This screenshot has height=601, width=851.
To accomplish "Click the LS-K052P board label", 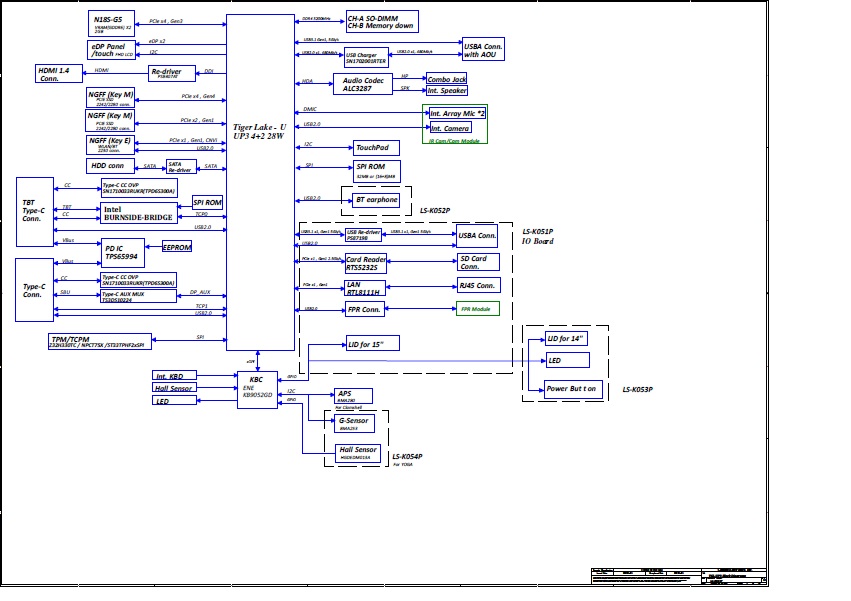I will tap(435, 211).
